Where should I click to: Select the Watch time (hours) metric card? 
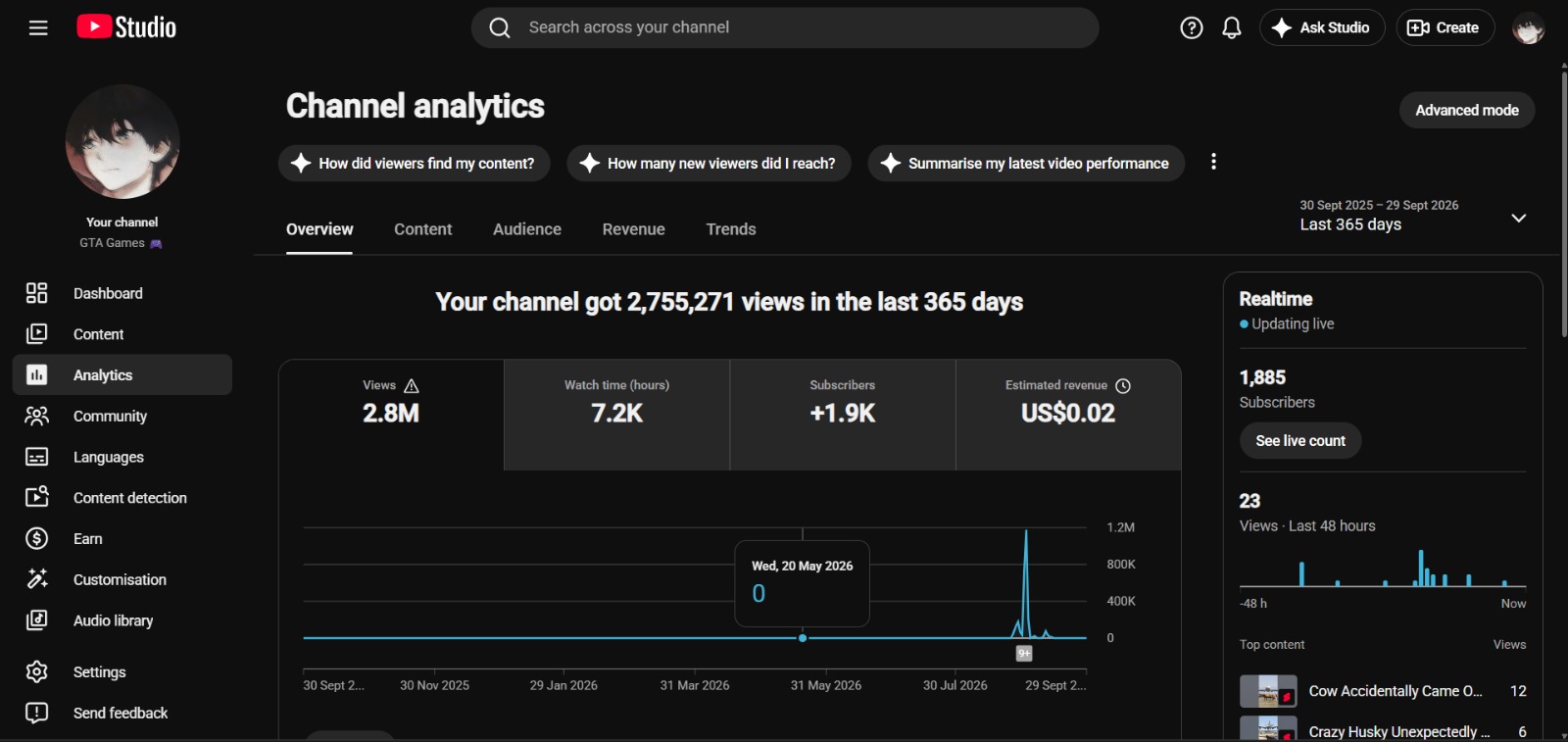[617, 415]
